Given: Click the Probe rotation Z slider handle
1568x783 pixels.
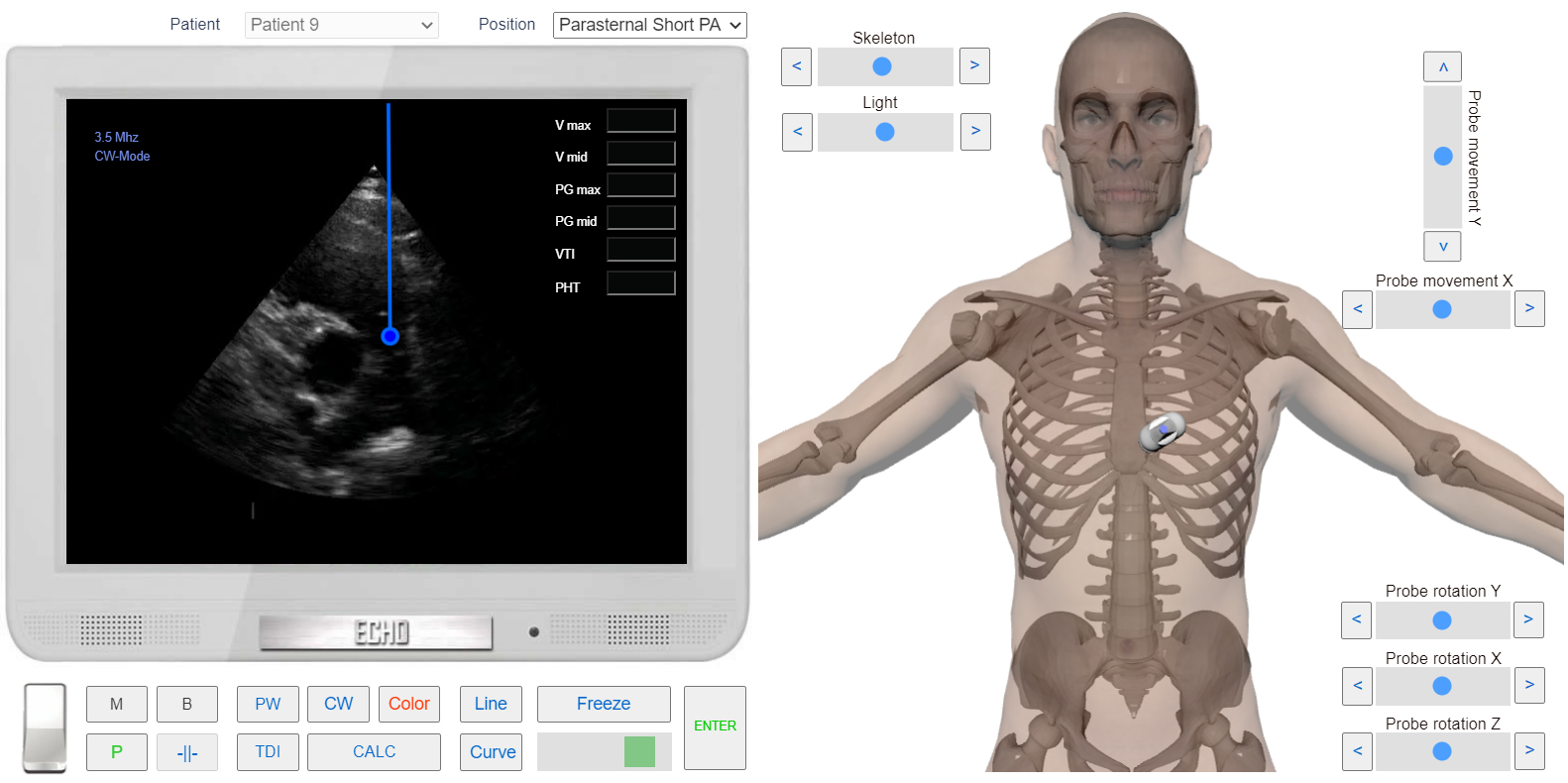Looking at the screenshot, I should point(1442,751).
